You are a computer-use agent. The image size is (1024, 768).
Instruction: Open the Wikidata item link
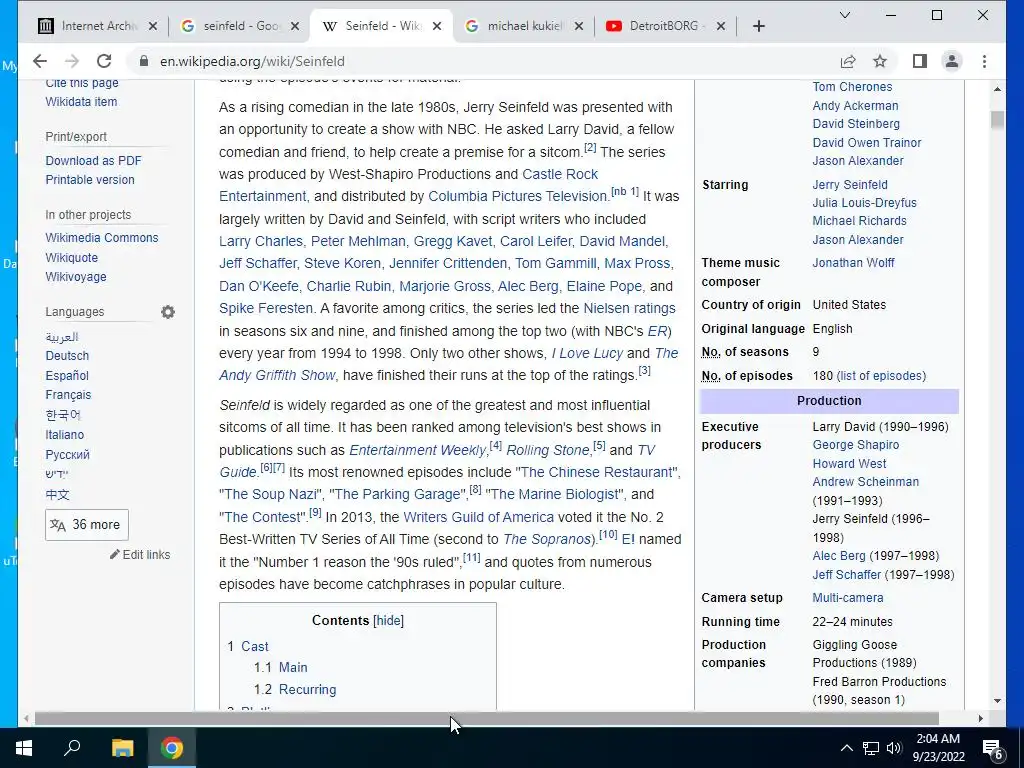(x=81, y=102)
